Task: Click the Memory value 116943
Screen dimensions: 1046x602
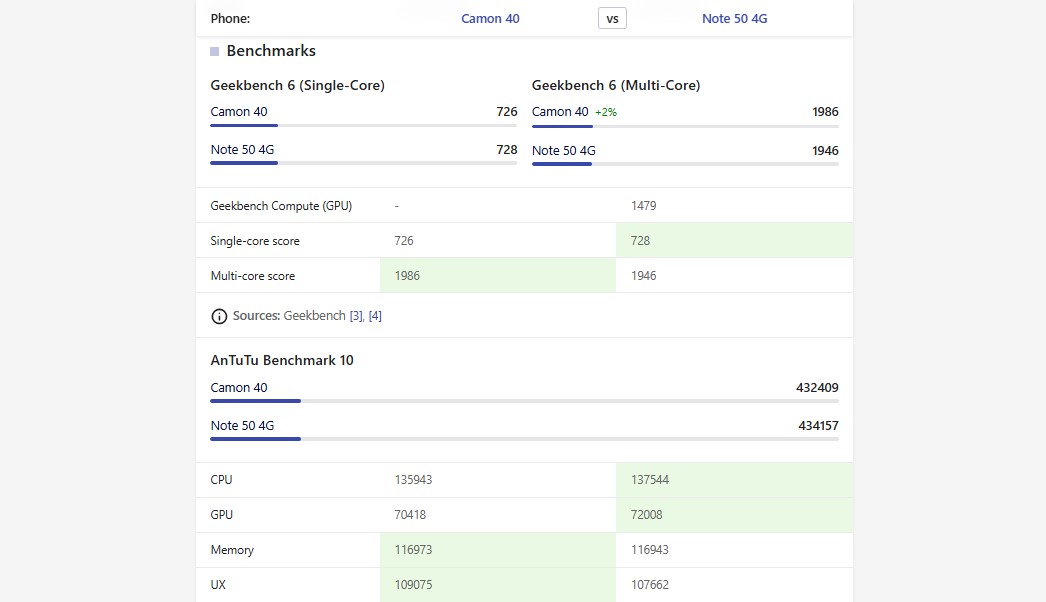Action: pyautogui.click(x=650, y=550)
